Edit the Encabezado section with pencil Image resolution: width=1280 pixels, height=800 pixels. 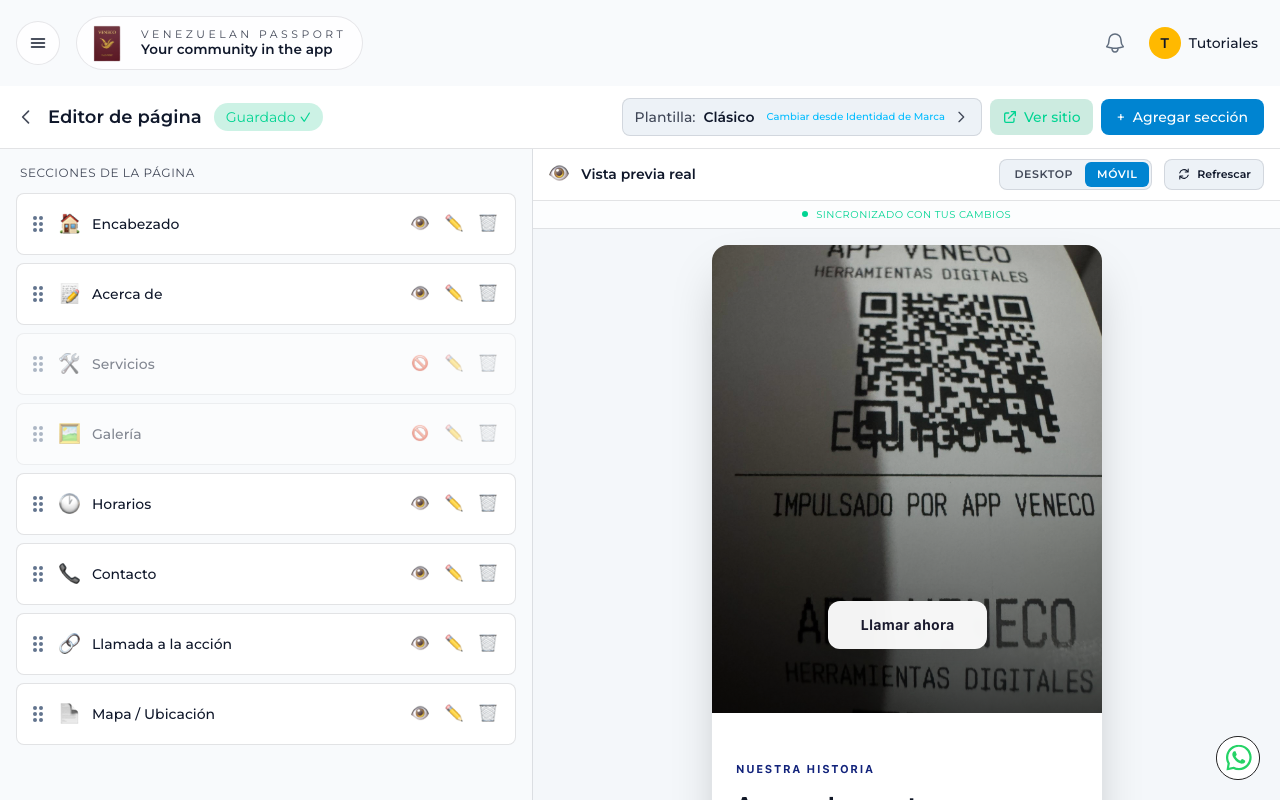pyautogui.click(x=454, y=223)
